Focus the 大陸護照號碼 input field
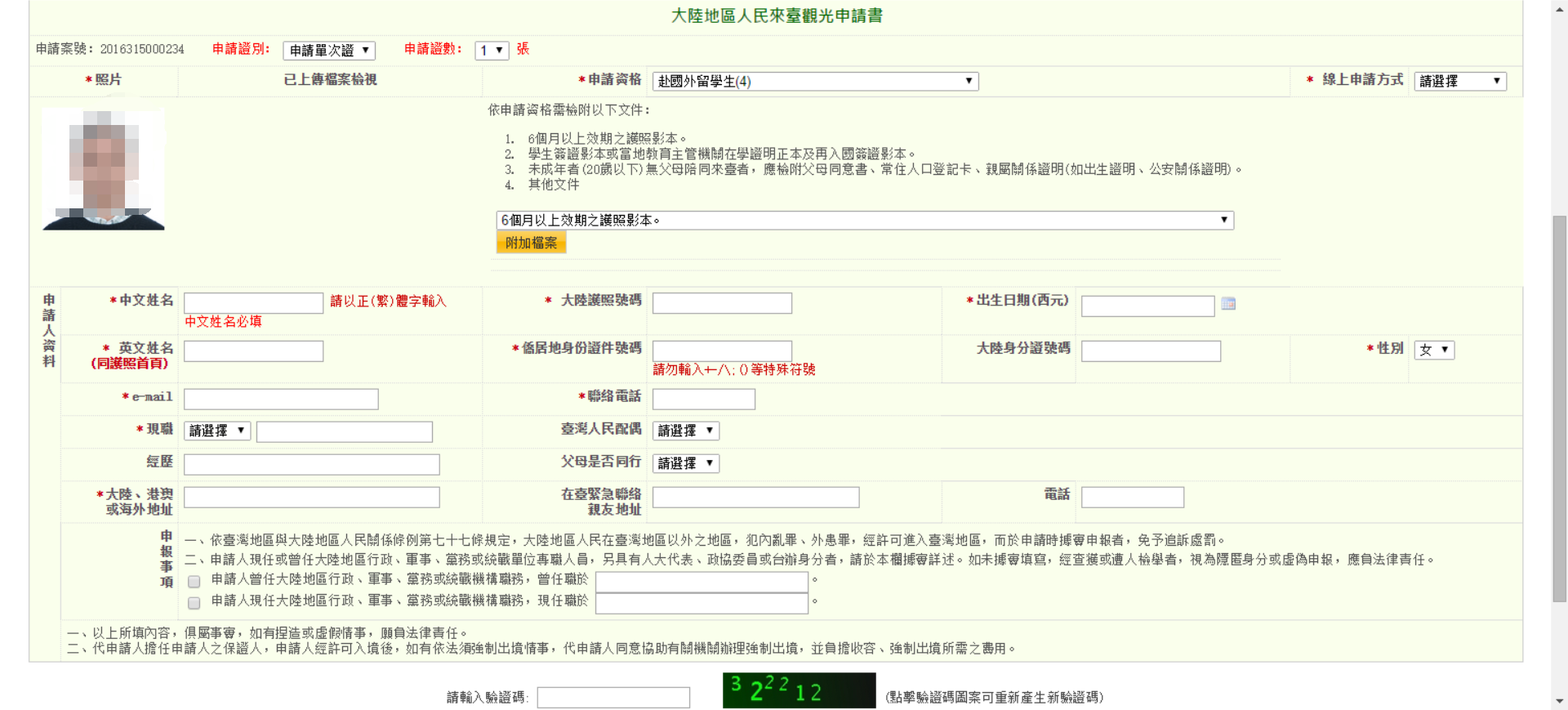This screenshot has width=1568, height=710. pyautogui.click(x=722, y=303)
